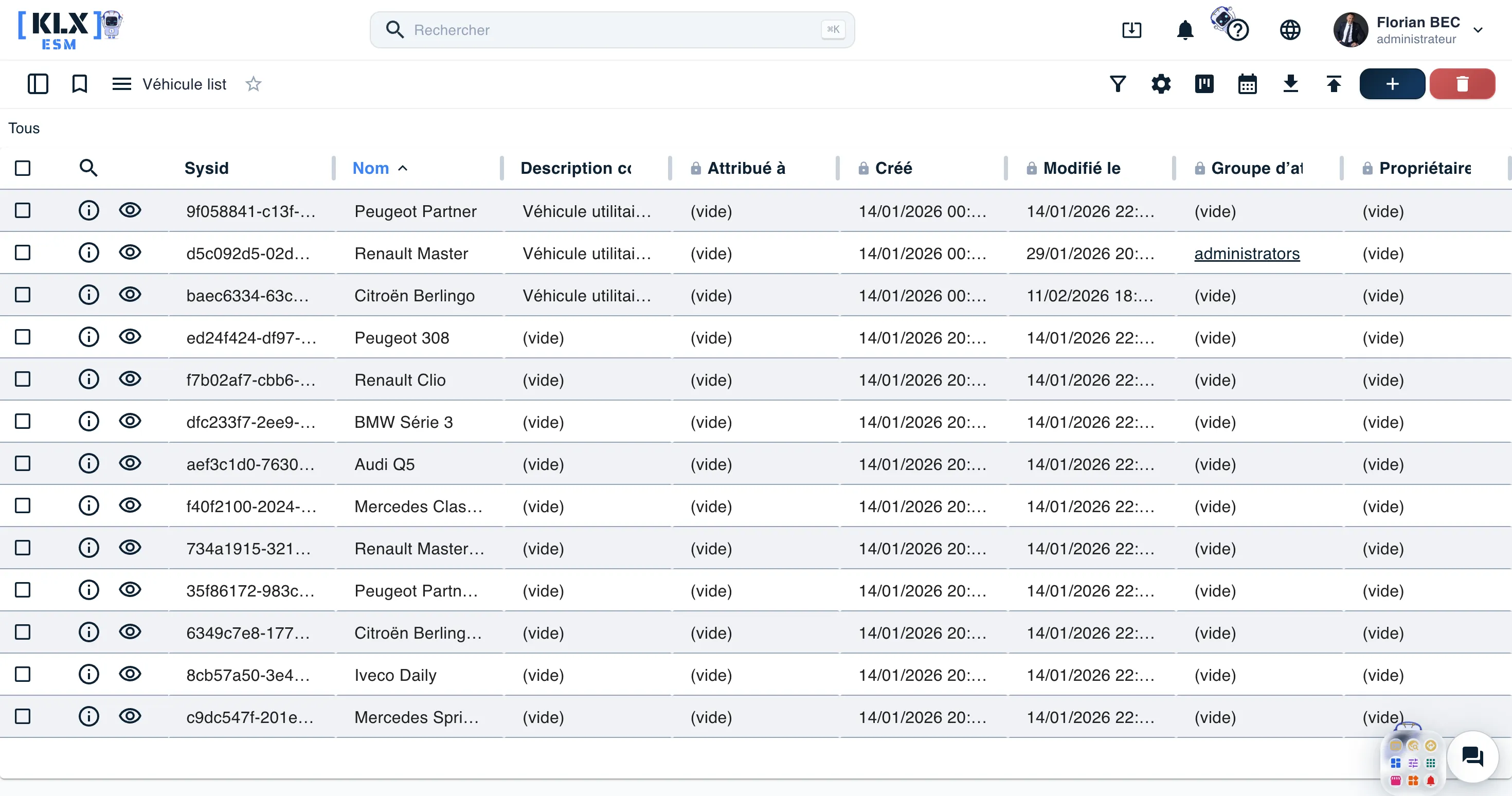
Task: Click the upload import icon
Action: click(x=1334, y=84)
